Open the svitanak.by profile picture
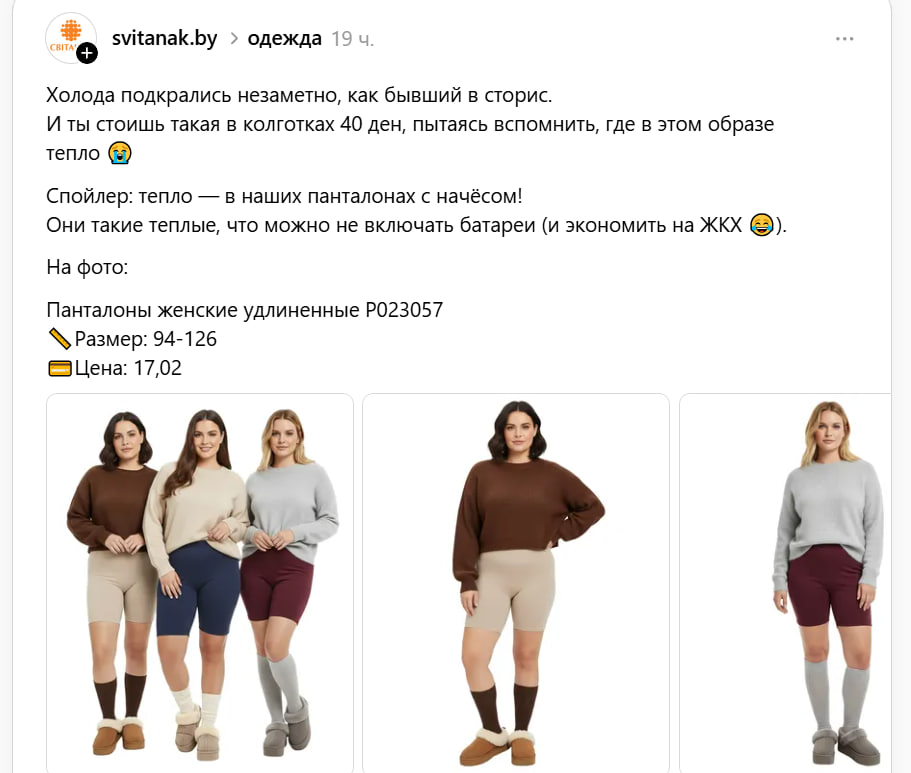Image resolution: width=911 pixels, height=773 pixels. point(68,36)
